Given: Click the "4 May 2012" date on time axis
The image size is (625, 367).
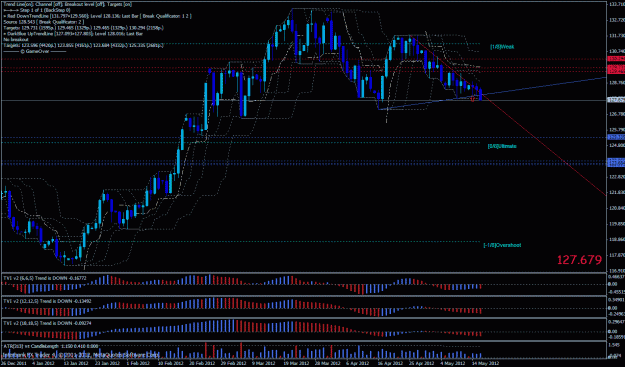Looking at the screenshot, I should [x=453, y=363].
